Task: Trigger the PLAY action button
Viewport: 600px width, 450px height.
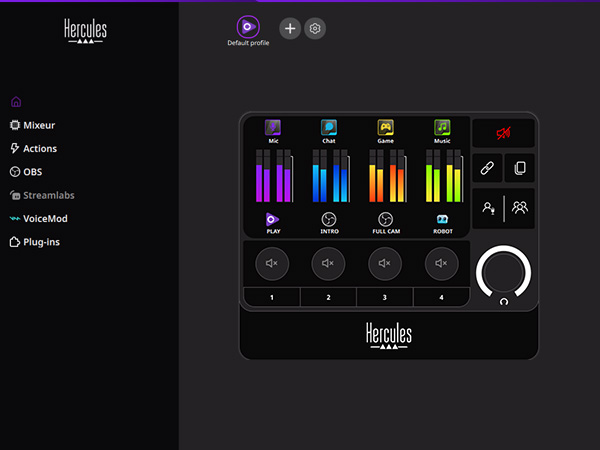Action: click(x=272, y=219)
